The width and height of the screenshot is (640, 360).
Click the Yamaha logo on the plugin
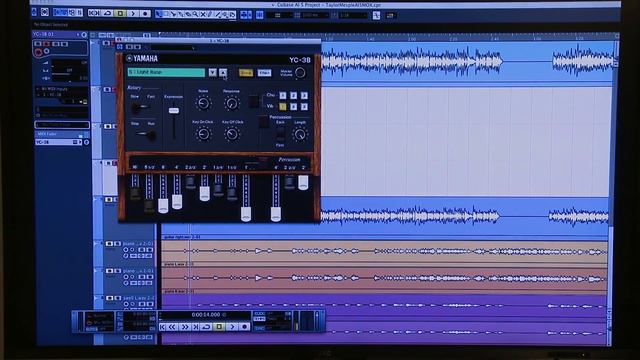[142, 59]
